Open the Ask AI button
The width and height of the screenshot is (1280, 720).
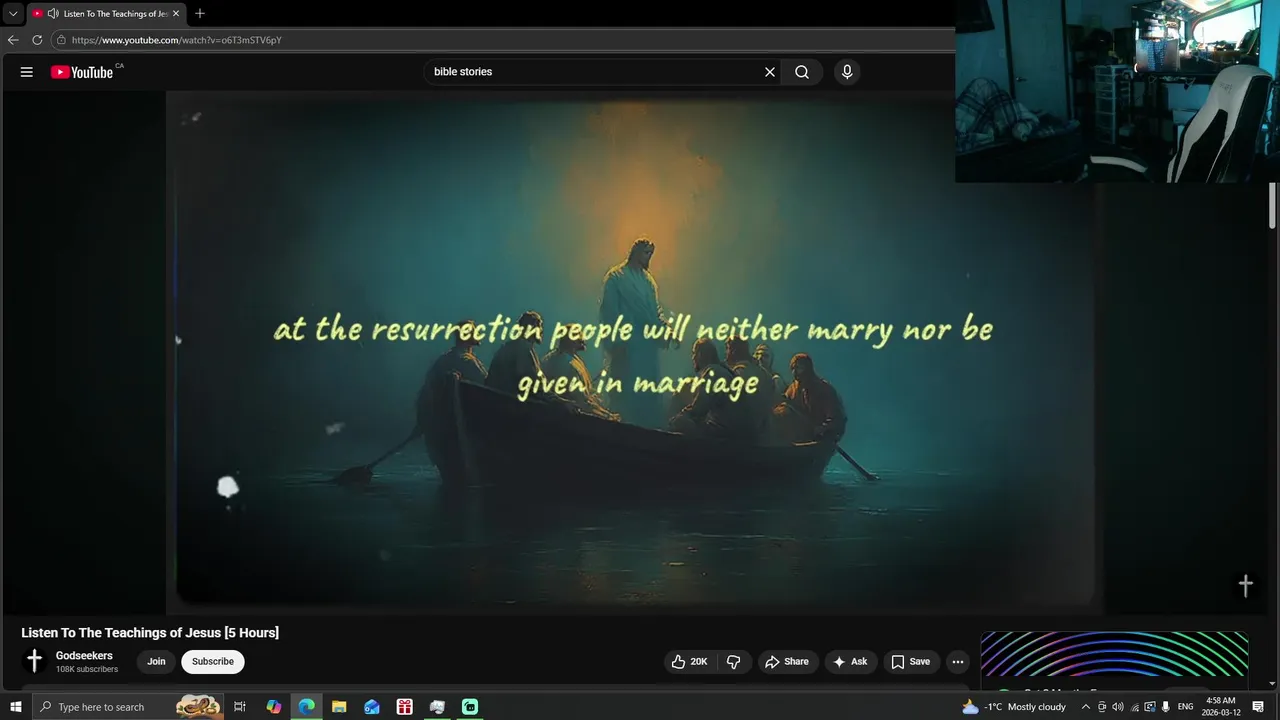tap(851, 662)
